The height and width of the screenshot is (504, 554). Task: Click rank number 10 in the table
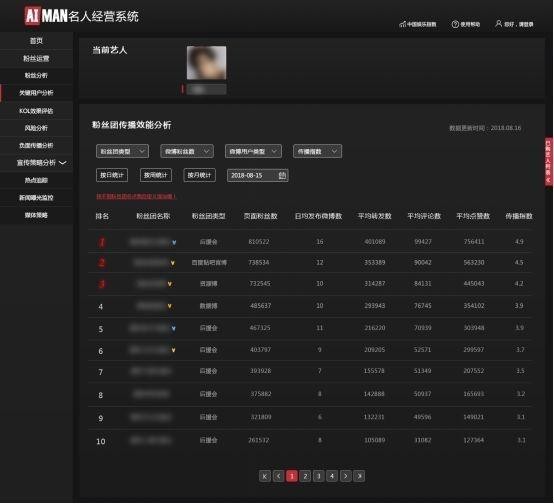click(x=101, y=442)
